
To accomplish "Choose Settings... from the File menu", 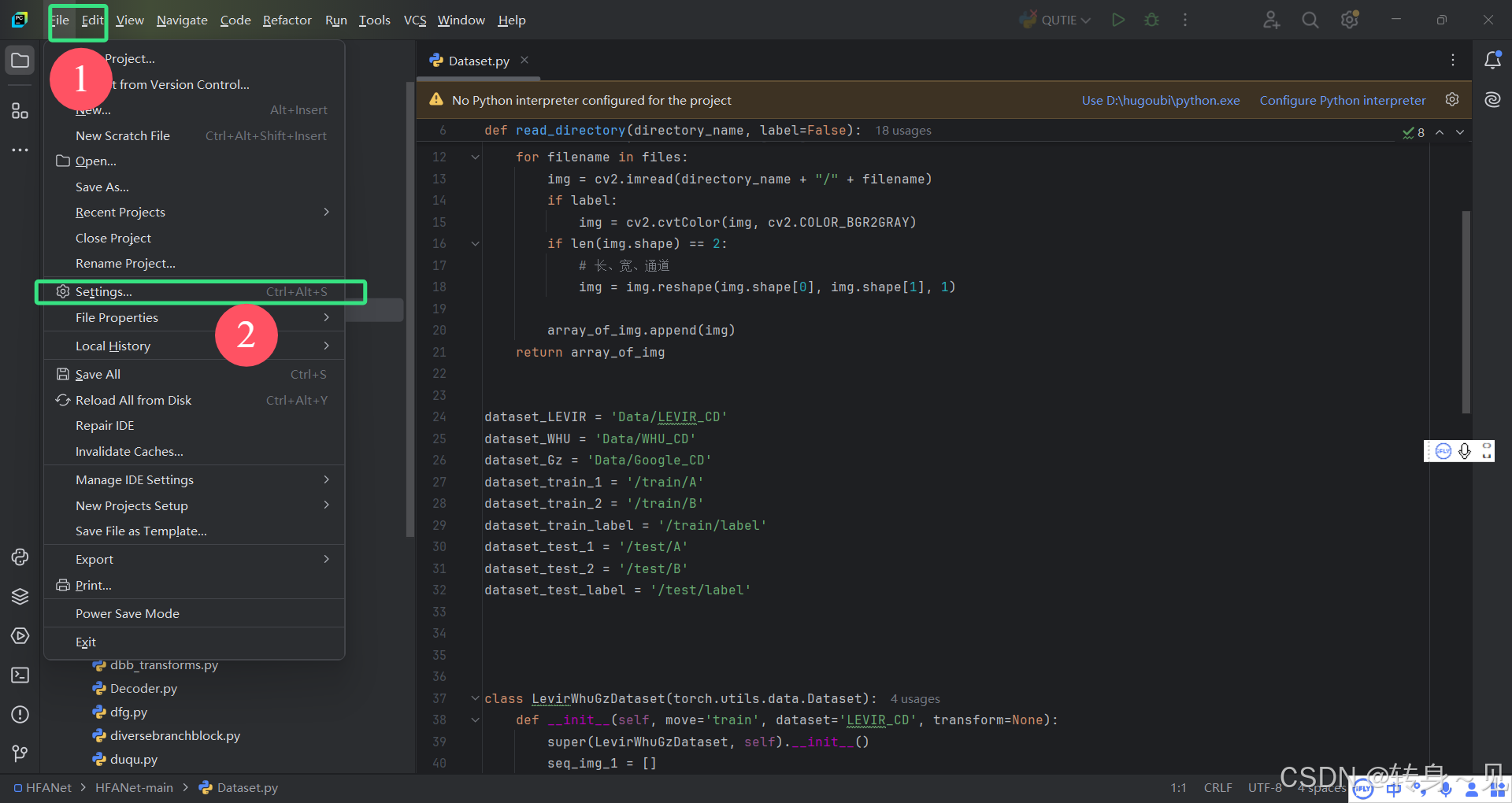I will (x=195, y=291).
